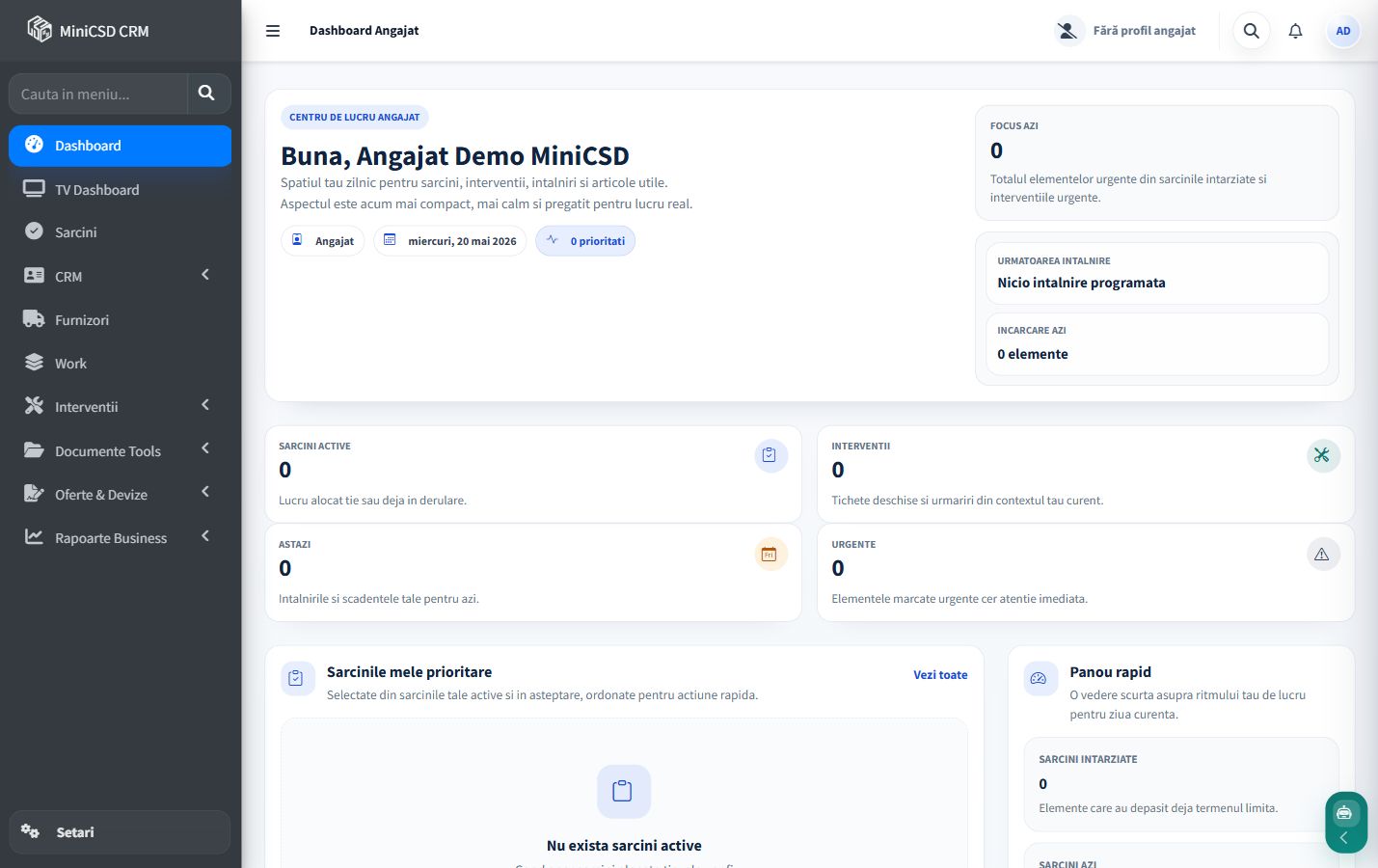Collapse the floating widget with its arrow
The width and height of the screenshot is (1378, 868).
pos(1344,838)
